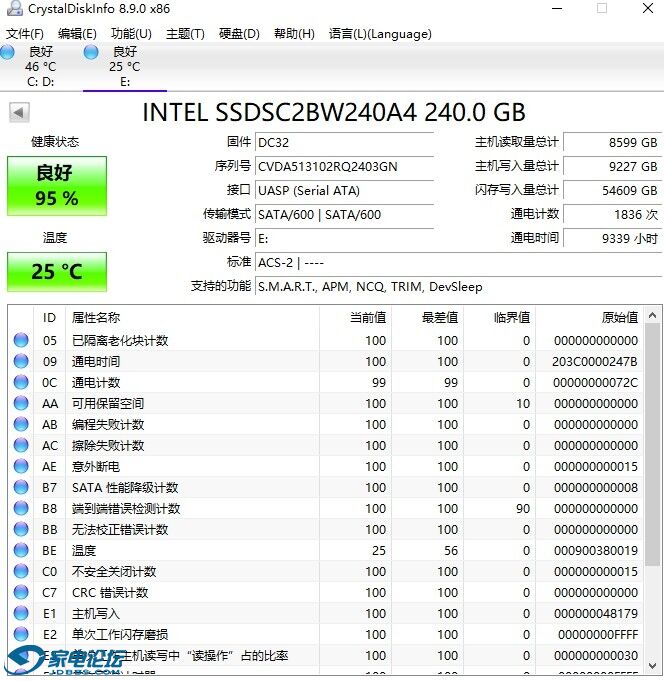Click the scrollbar down arrow
This screenshot has height=681, width=664.
tap(652, 665)
